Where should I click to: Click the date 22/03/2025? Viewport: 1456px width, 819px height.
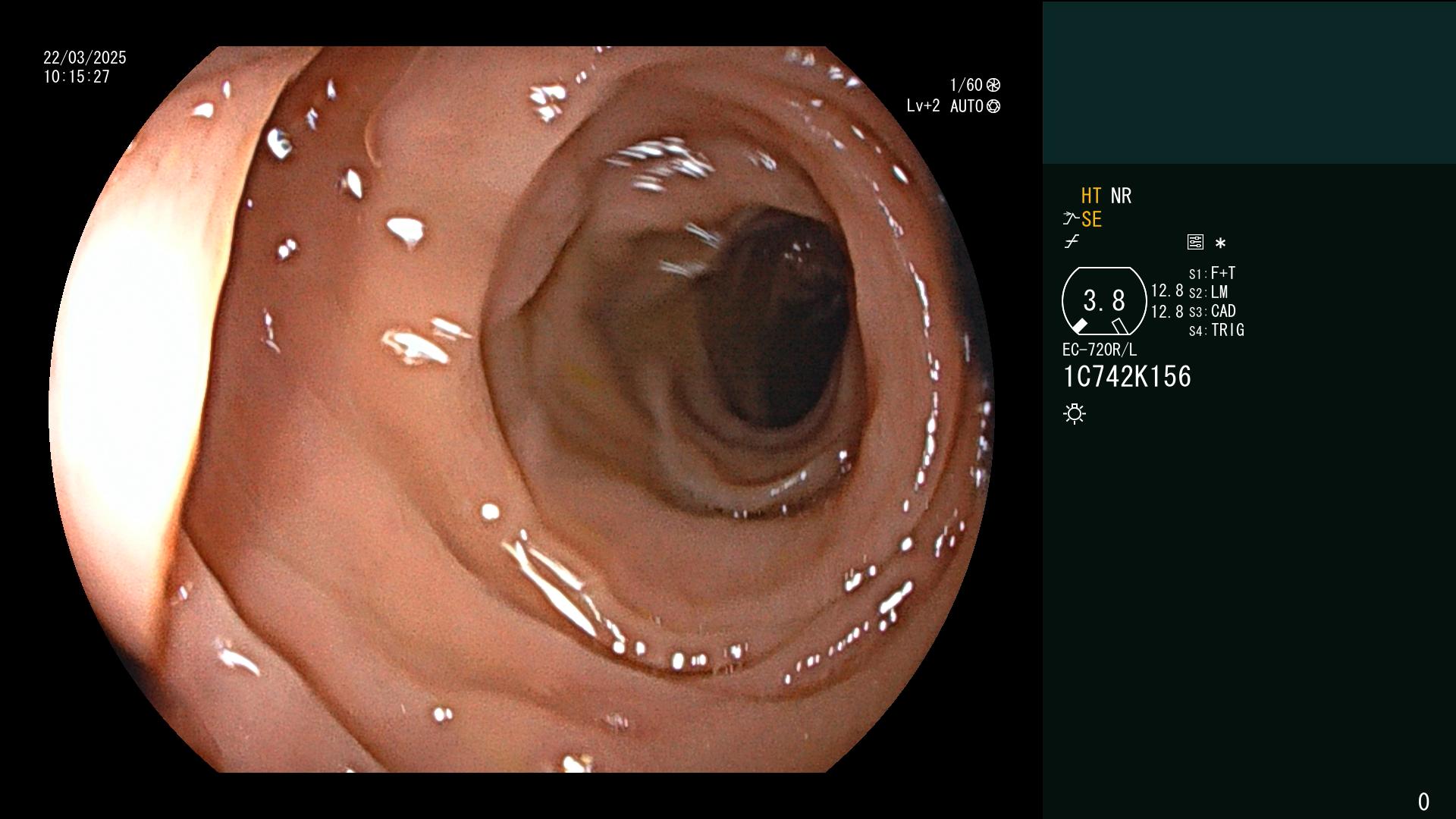[x=85, y=58]
